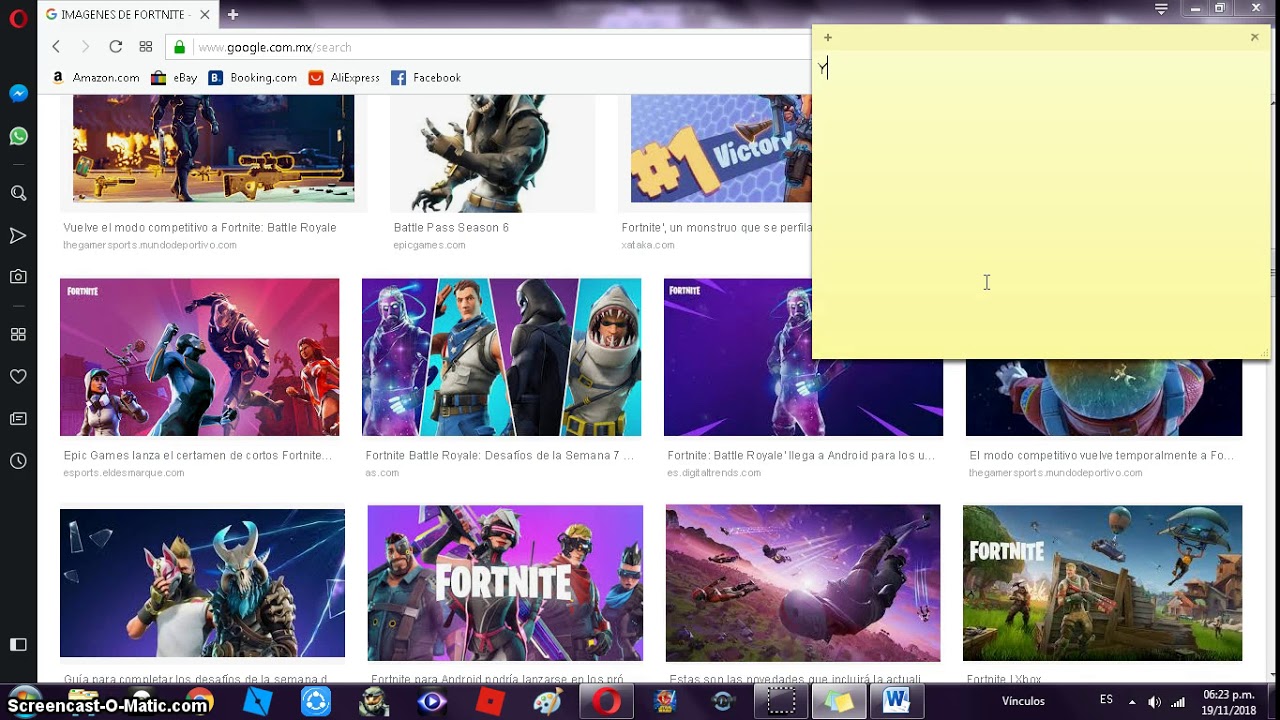The image size is (1280, 720).
Task: Open the volume control in the tray
Action: [1155, 701]
